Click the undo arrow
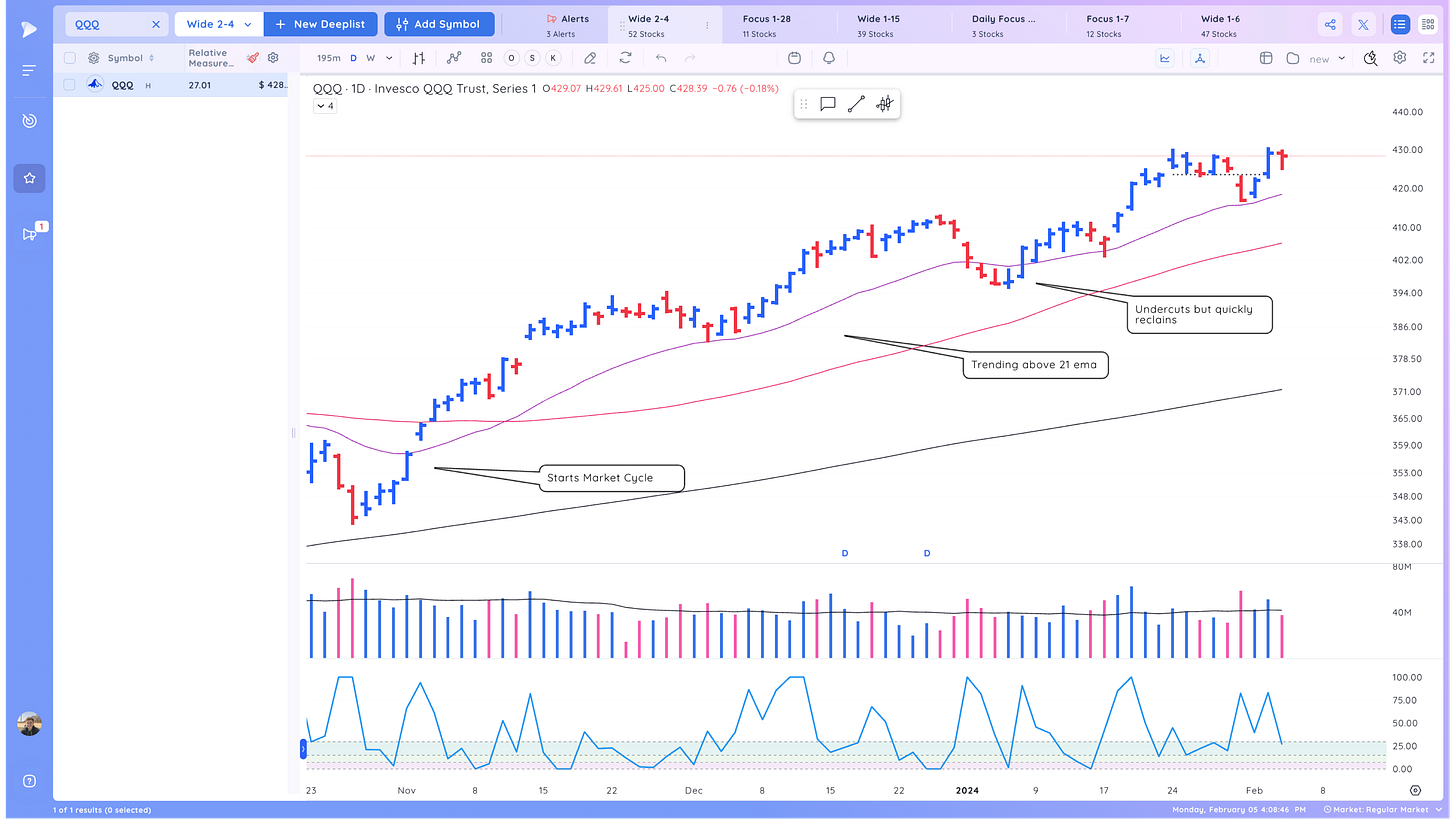The height and width of the screenshot is (819, 1456). [x=661, y=58]
